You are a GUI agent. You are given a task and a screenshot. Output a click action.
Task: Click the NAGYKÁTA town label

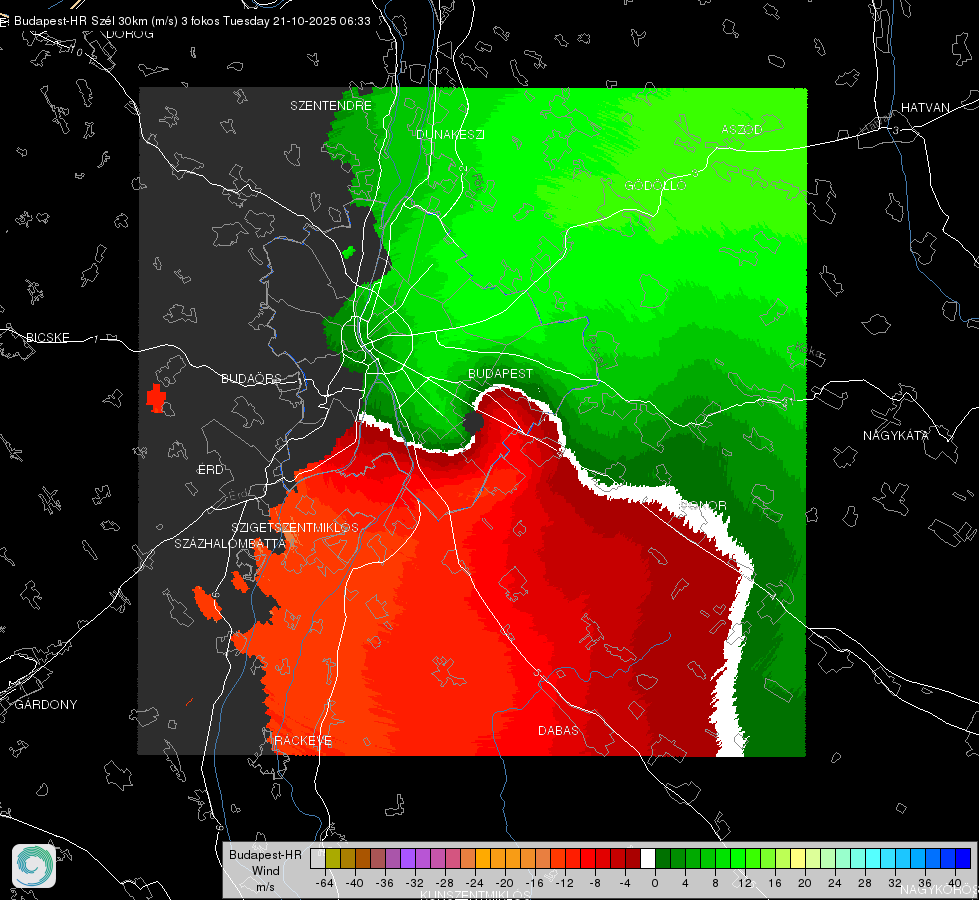(896, 435)
